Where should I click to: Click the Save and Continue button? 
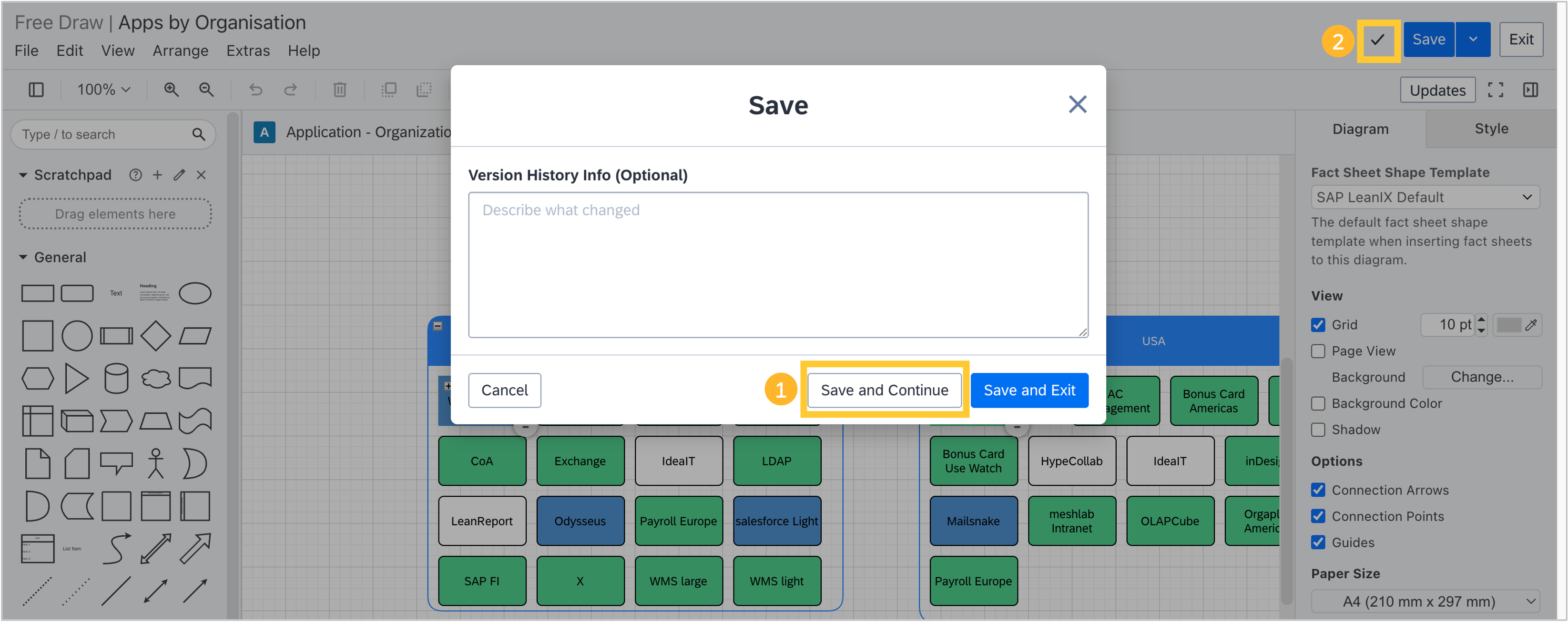point(884,391)
